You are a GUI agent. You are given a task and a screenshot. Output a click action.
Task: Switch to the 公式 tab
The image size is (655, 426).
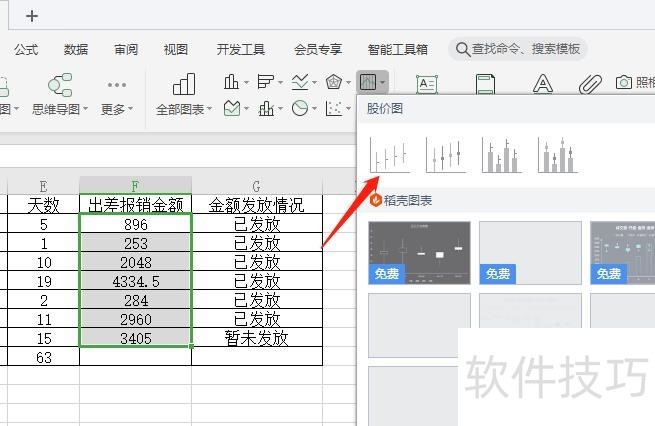point(26,50)
